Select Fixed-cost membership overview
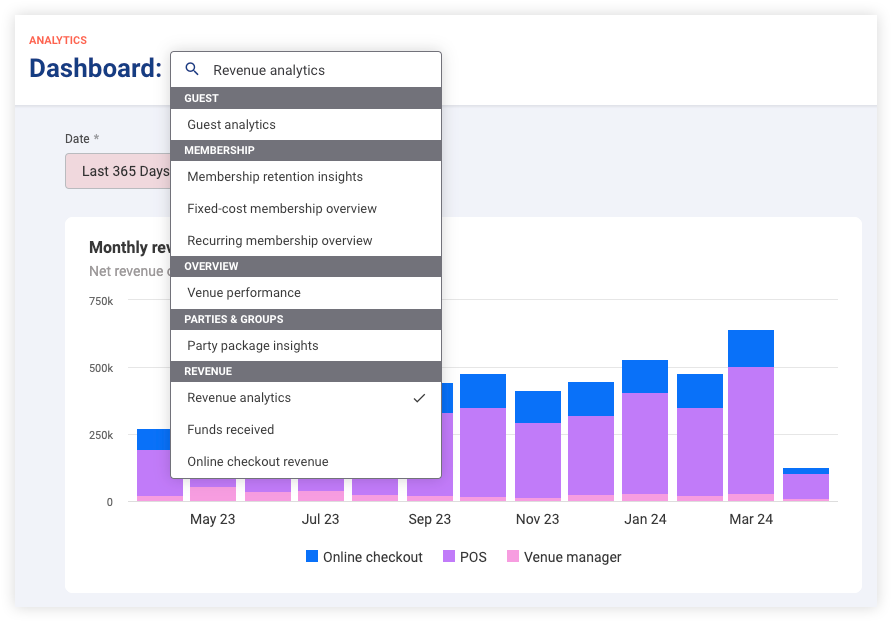892x622 pixels. point(306,209)
